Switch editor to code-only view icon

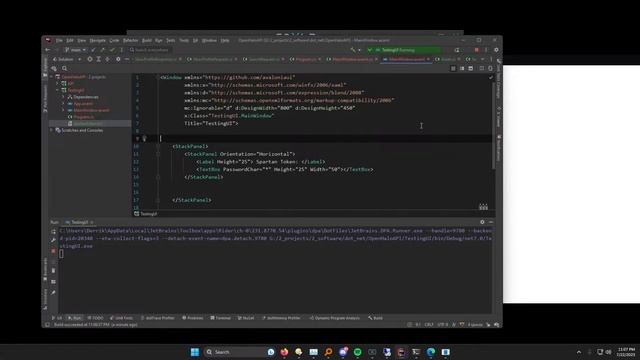pyautogui.click(x=453, y=69)
